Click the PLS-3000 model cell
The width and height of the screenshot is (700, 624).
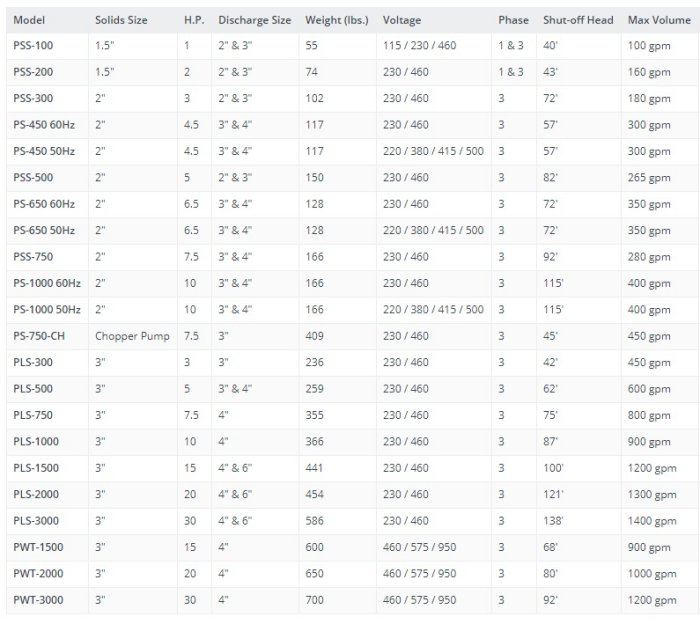coord(36,521)
